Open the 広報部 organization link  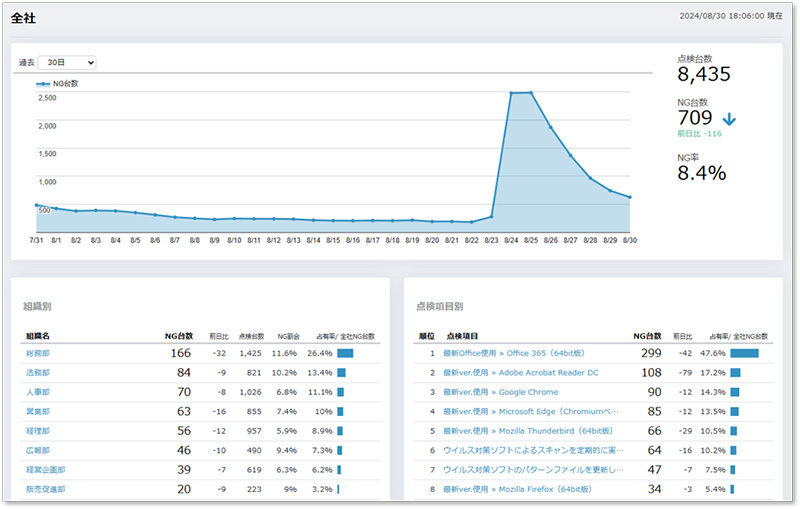pyautogui.click(x=38, y=450)
